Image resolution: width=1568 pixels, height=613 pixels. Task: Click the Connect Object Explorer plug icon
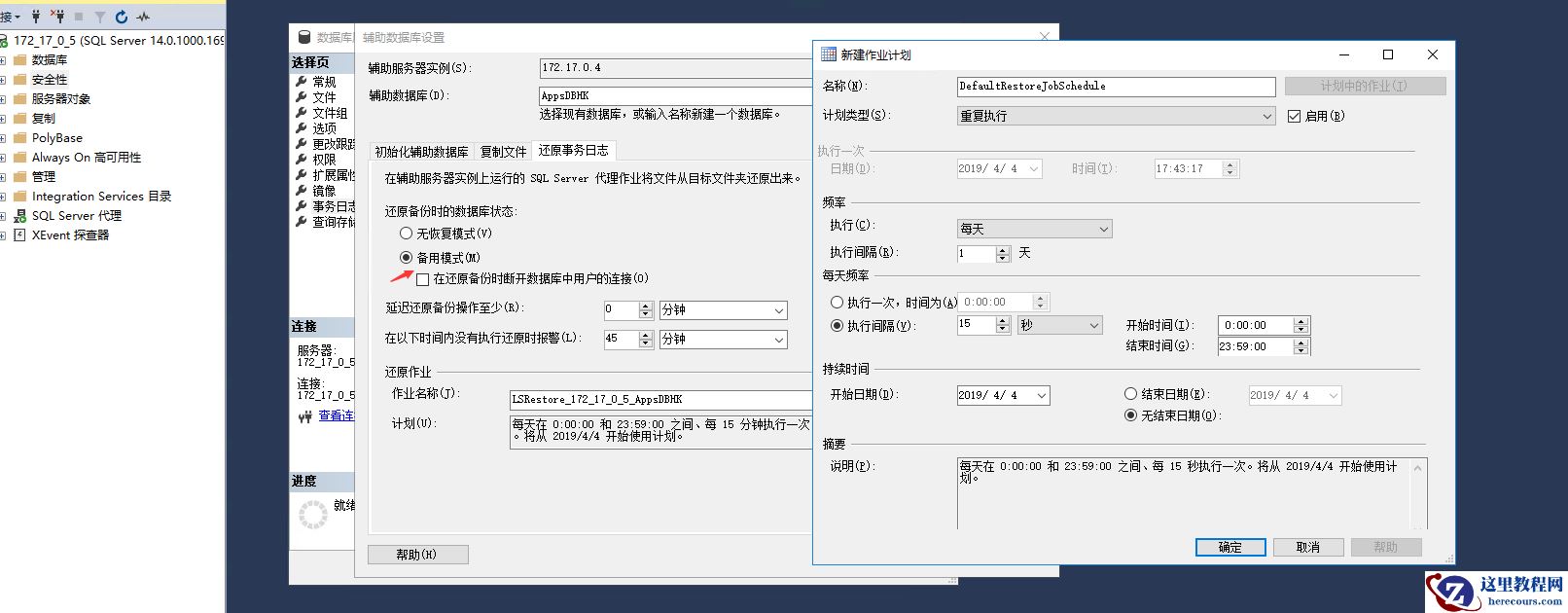36,17
